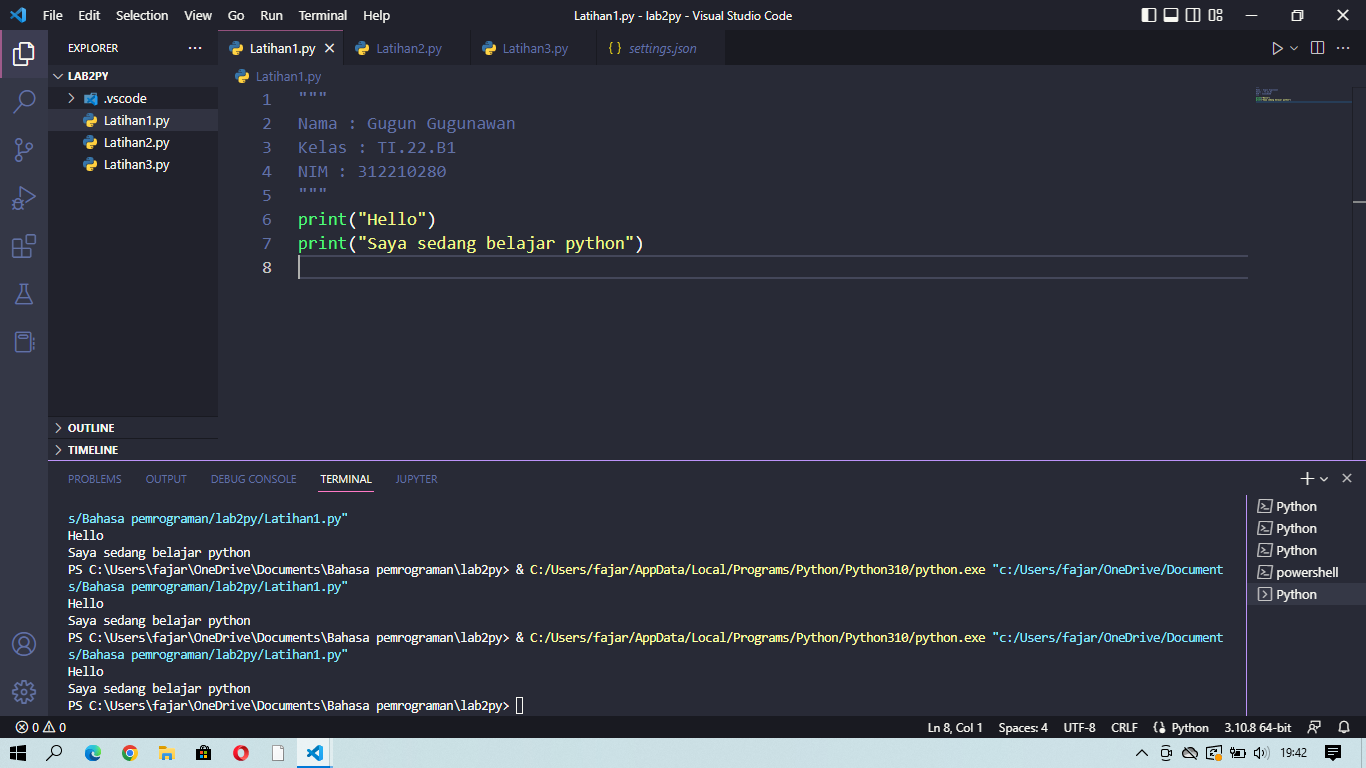Run the Python file using the play icon
This screenshot has width=1366, height=768.
[1277, 47]
